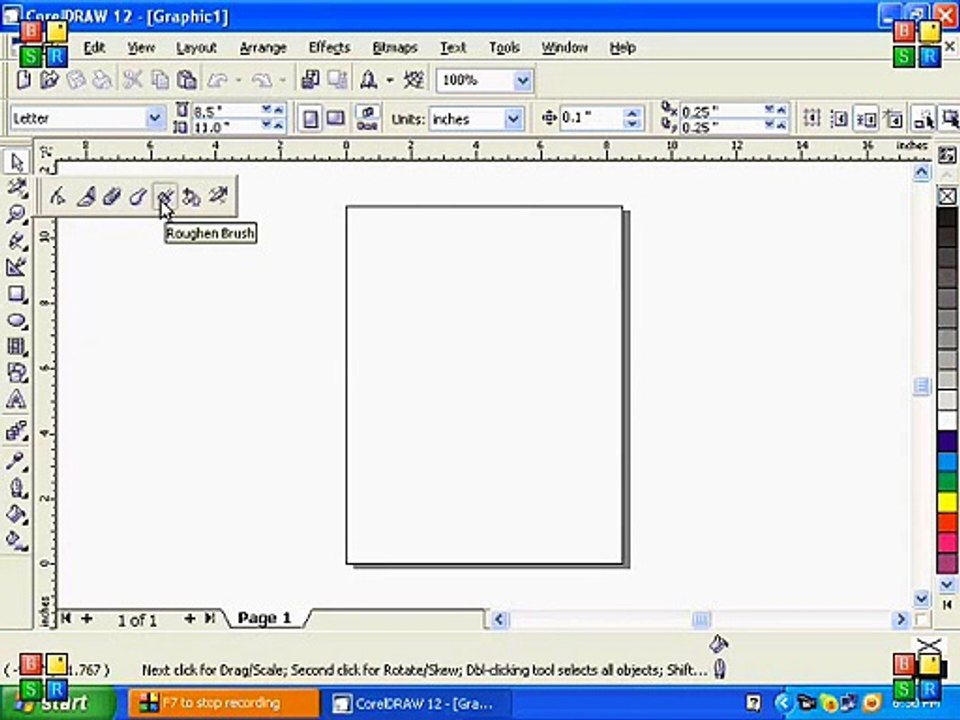
Task: Select the Ellipse tool
Action: pyautogui.click(x=17, y=320)
